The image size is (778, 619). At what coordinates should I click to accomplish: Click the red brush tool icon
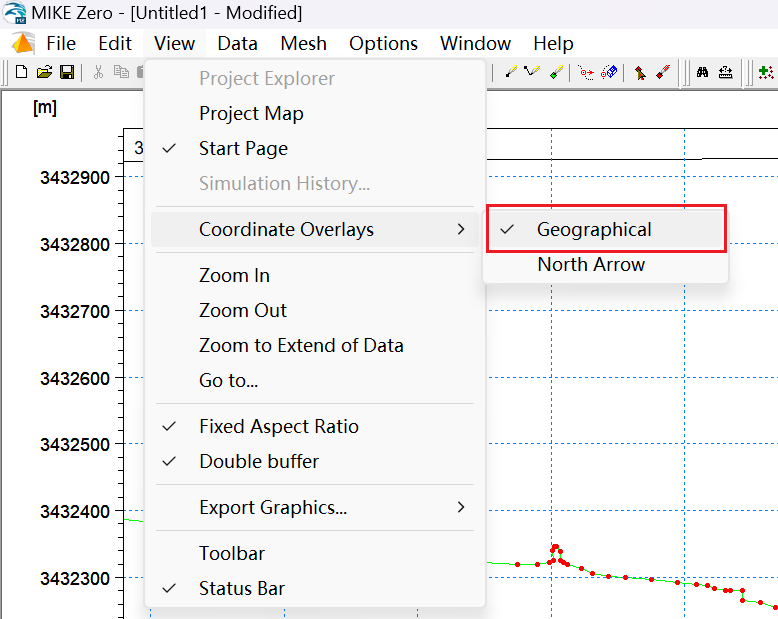point(663,72)
